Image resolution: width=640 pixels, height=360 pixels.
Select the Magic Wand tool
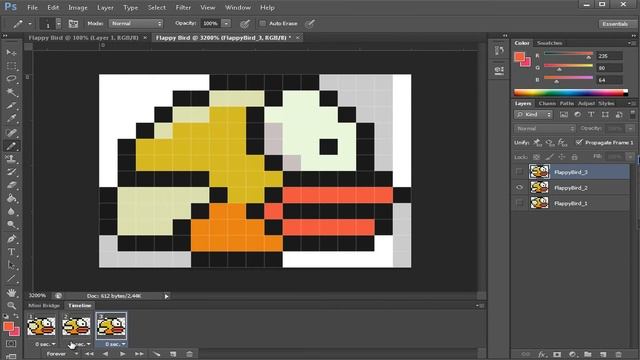click(11, 92)
